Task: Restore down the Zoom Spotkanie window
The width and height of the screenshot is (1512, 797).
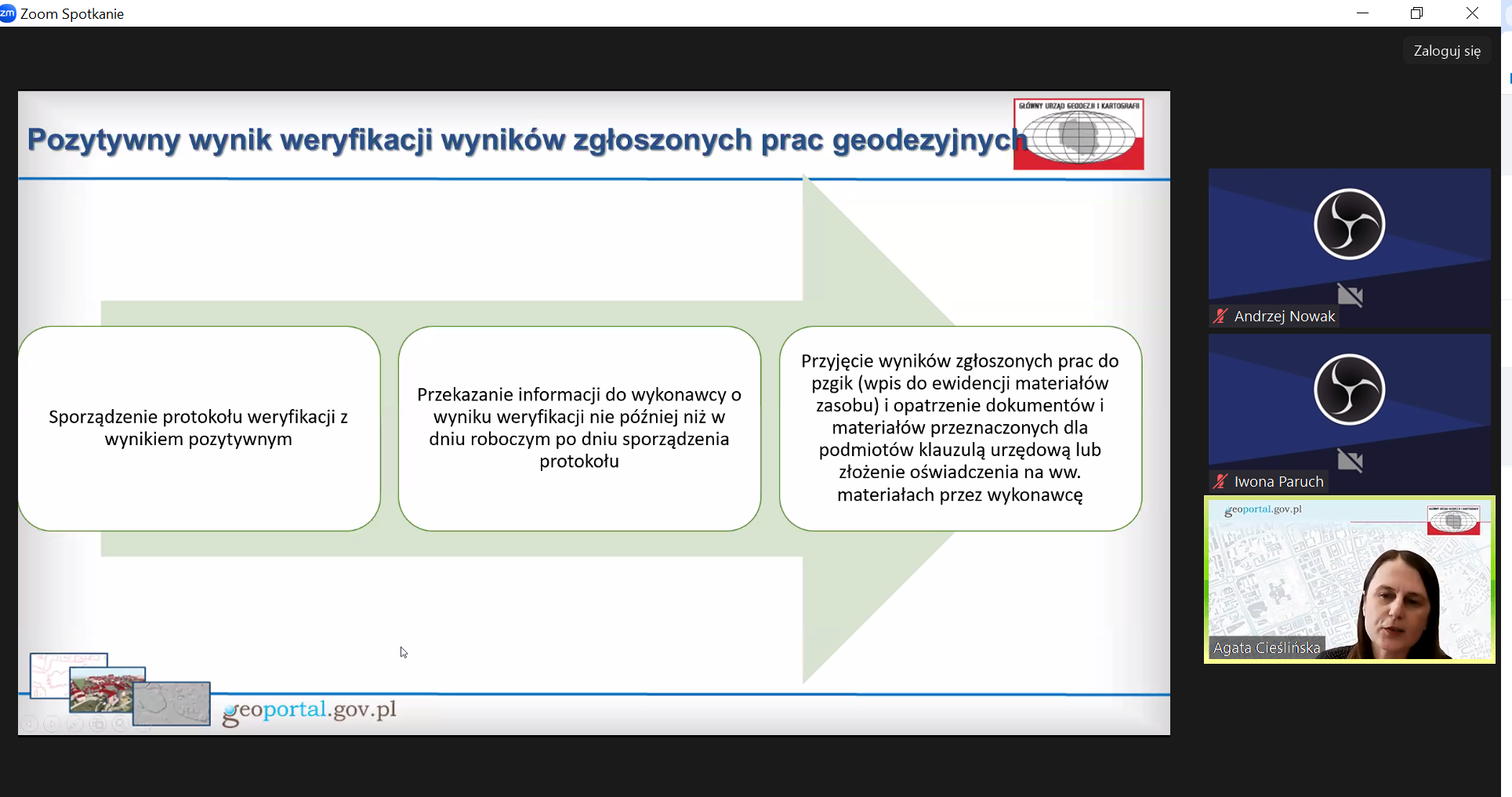Action: (1416, 13)
